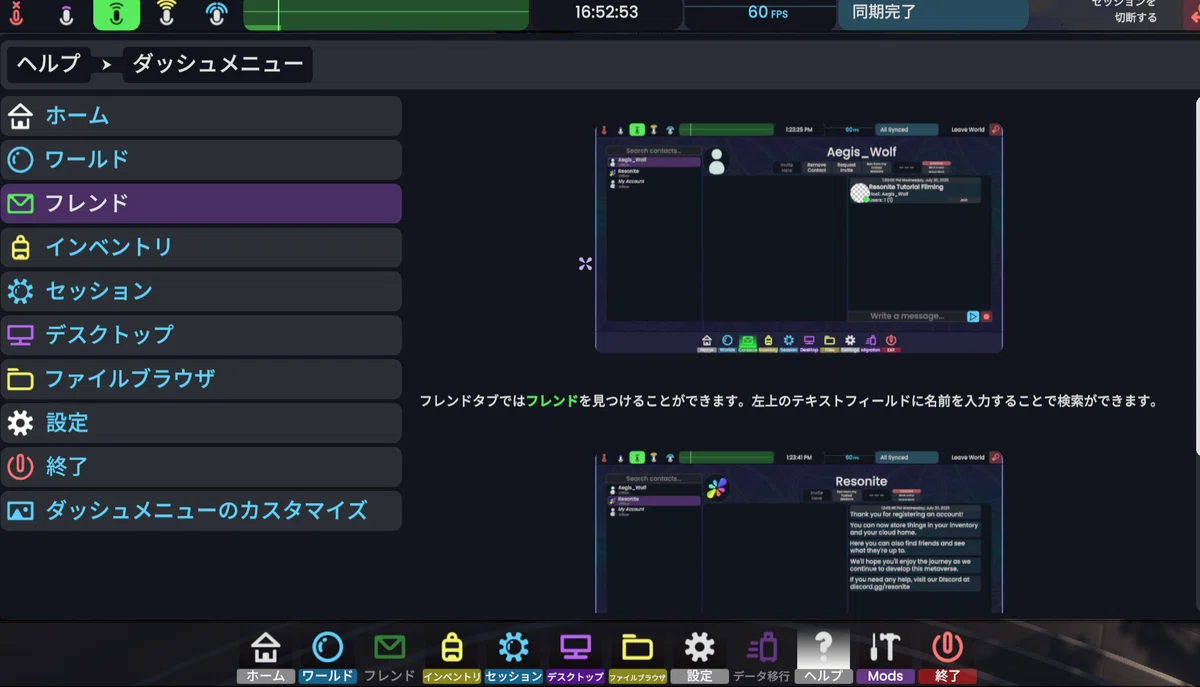
Task: Click the monitor icon beside デスクトップ in list
Action: (x=20, y=335)
